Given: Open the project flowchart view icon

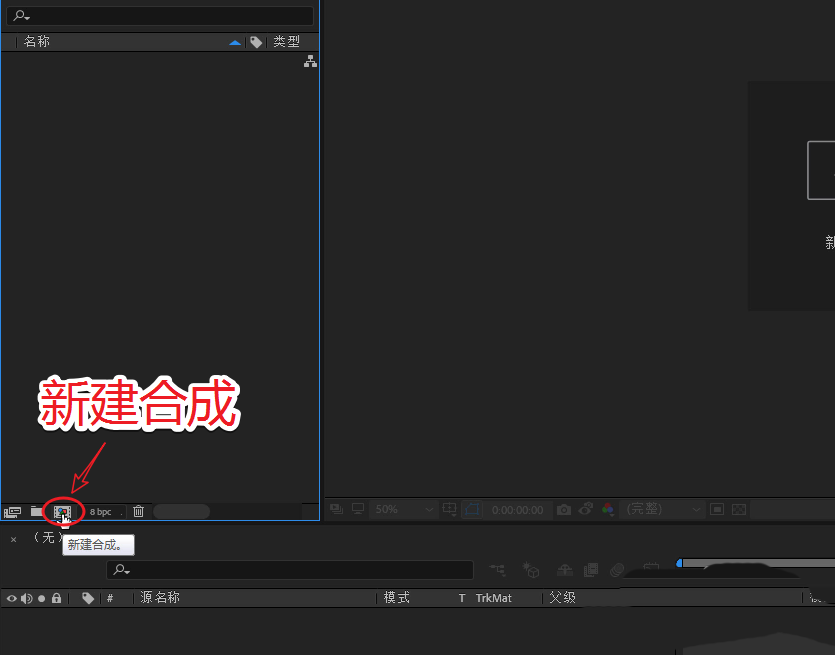Looking at the screenshot, I should point(310,61).
